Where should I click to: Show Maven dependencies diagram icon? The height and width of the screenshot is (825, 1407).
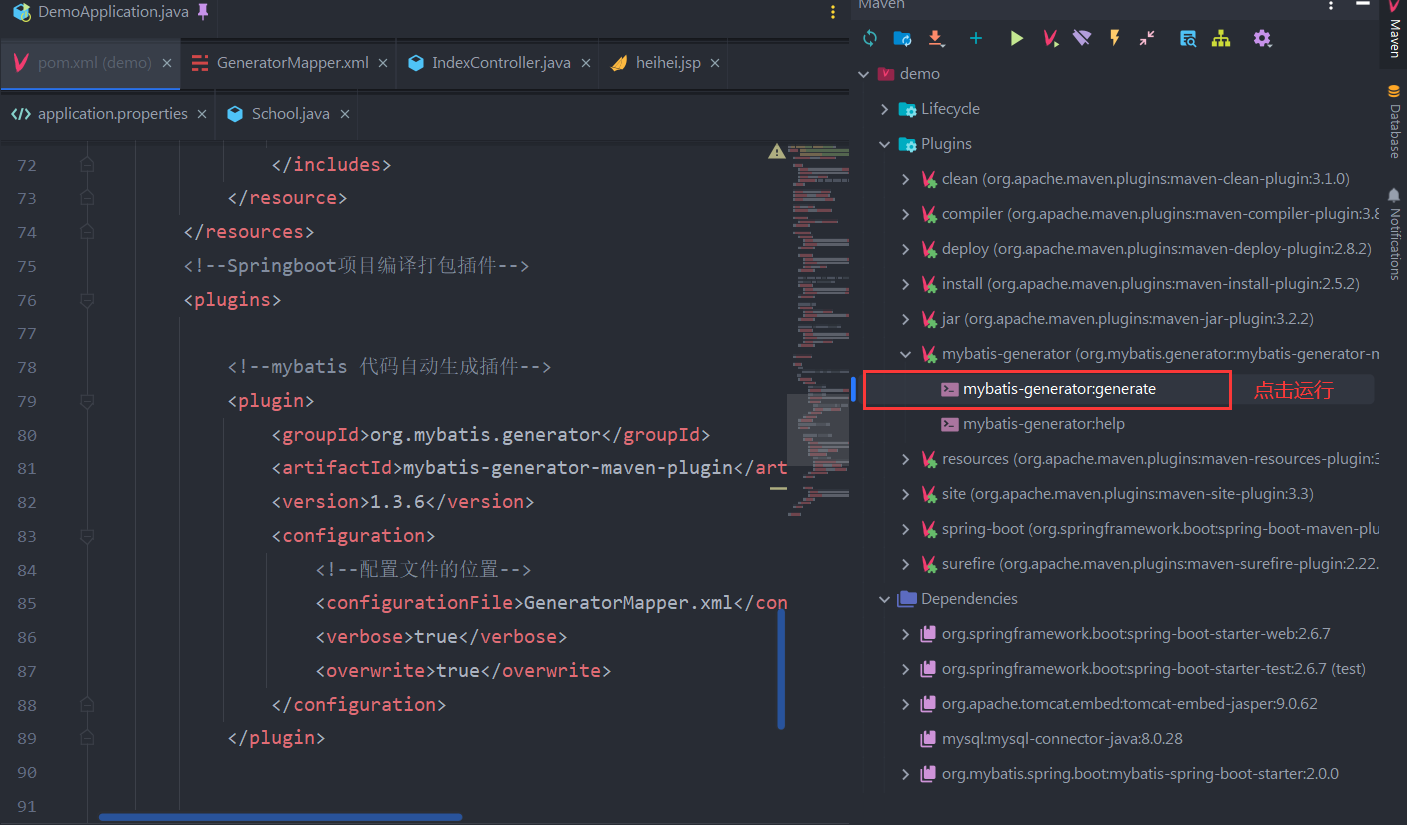pyautogui.click(x=1221, y=39)
